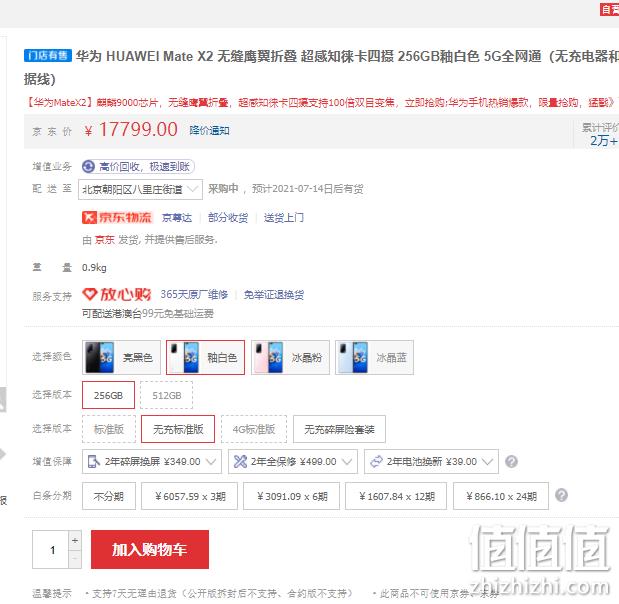This screenshot has height=604, width=619.
Task: Click the 加入购物车 button
Action: (150, 550)
